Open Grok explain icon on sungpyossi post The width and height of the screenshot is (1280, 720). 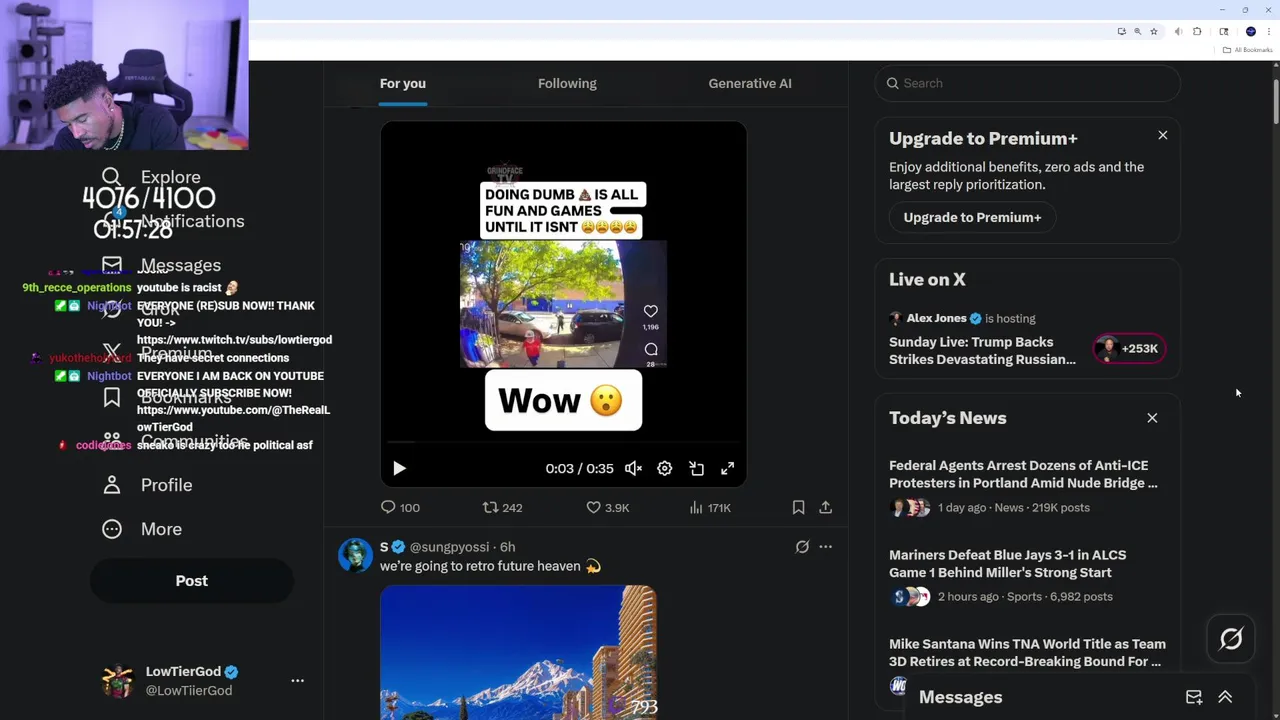click(802, 547)
